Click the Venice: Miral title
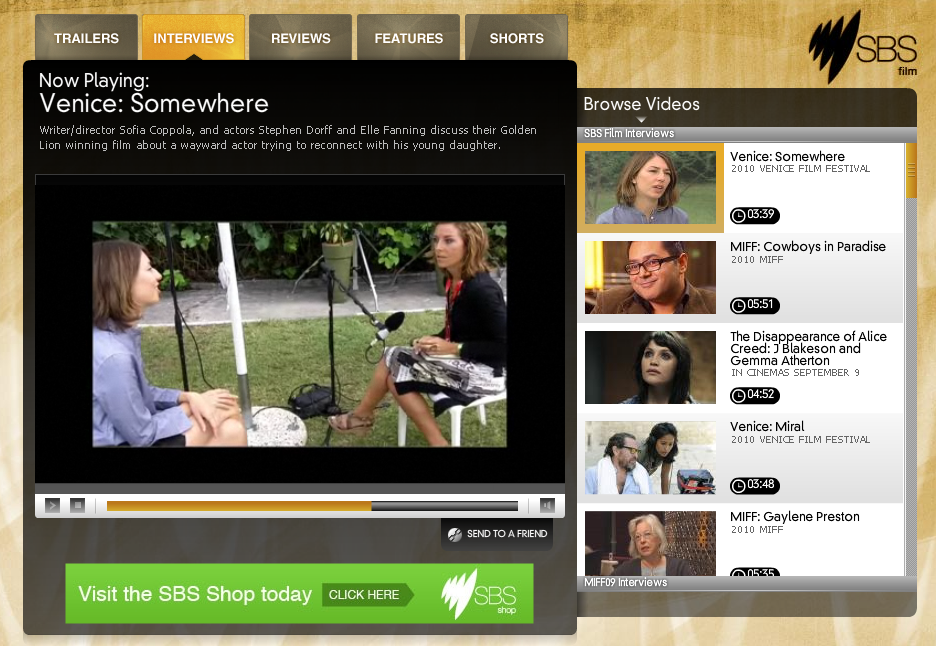Image resolution: width=936 pixels, height=646 pixels. [x=767, y=426]
